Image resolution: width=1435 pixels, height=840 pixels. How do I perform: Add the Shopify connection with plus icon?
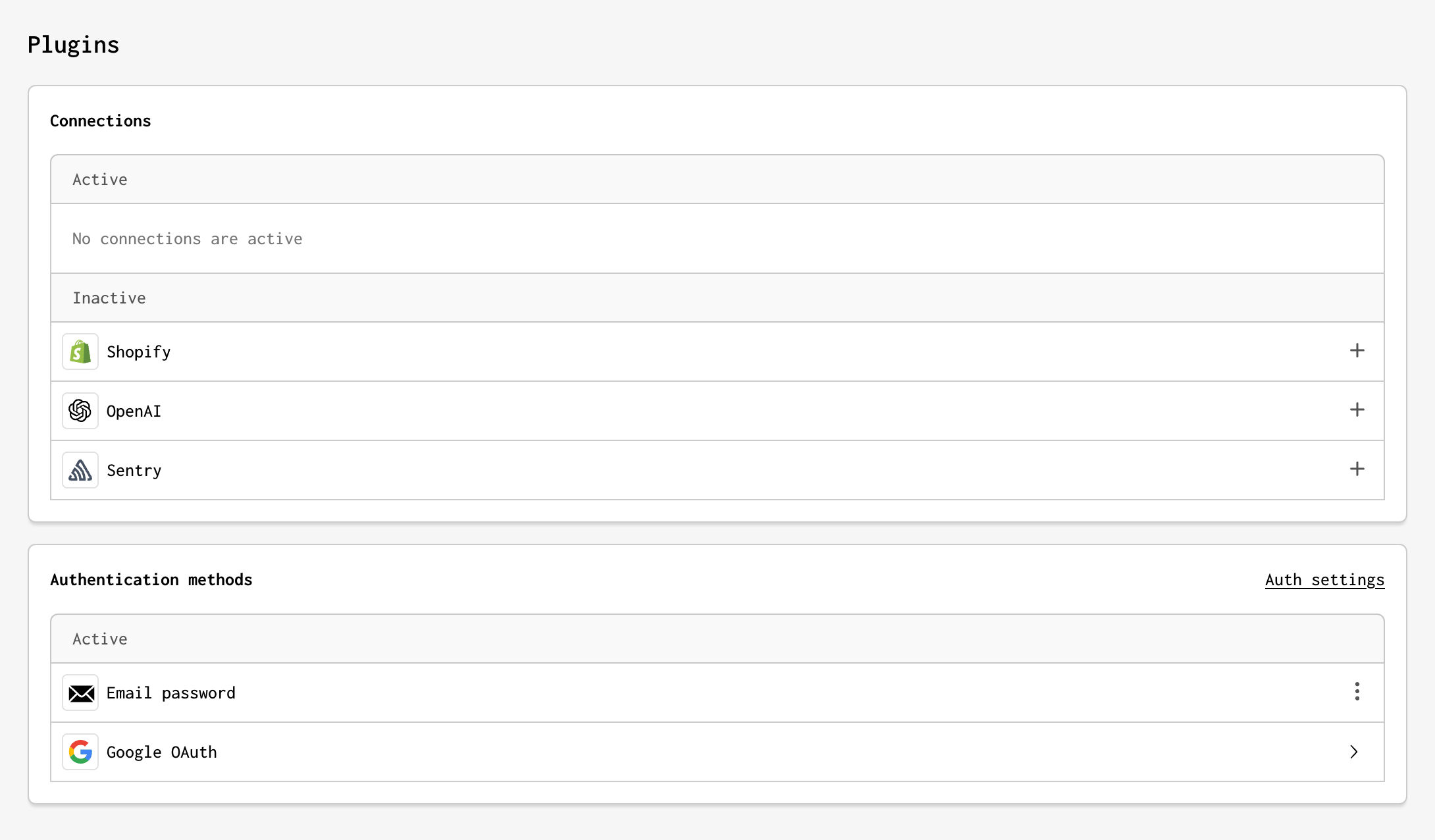pyautogui.click(x=1357, y=350)
